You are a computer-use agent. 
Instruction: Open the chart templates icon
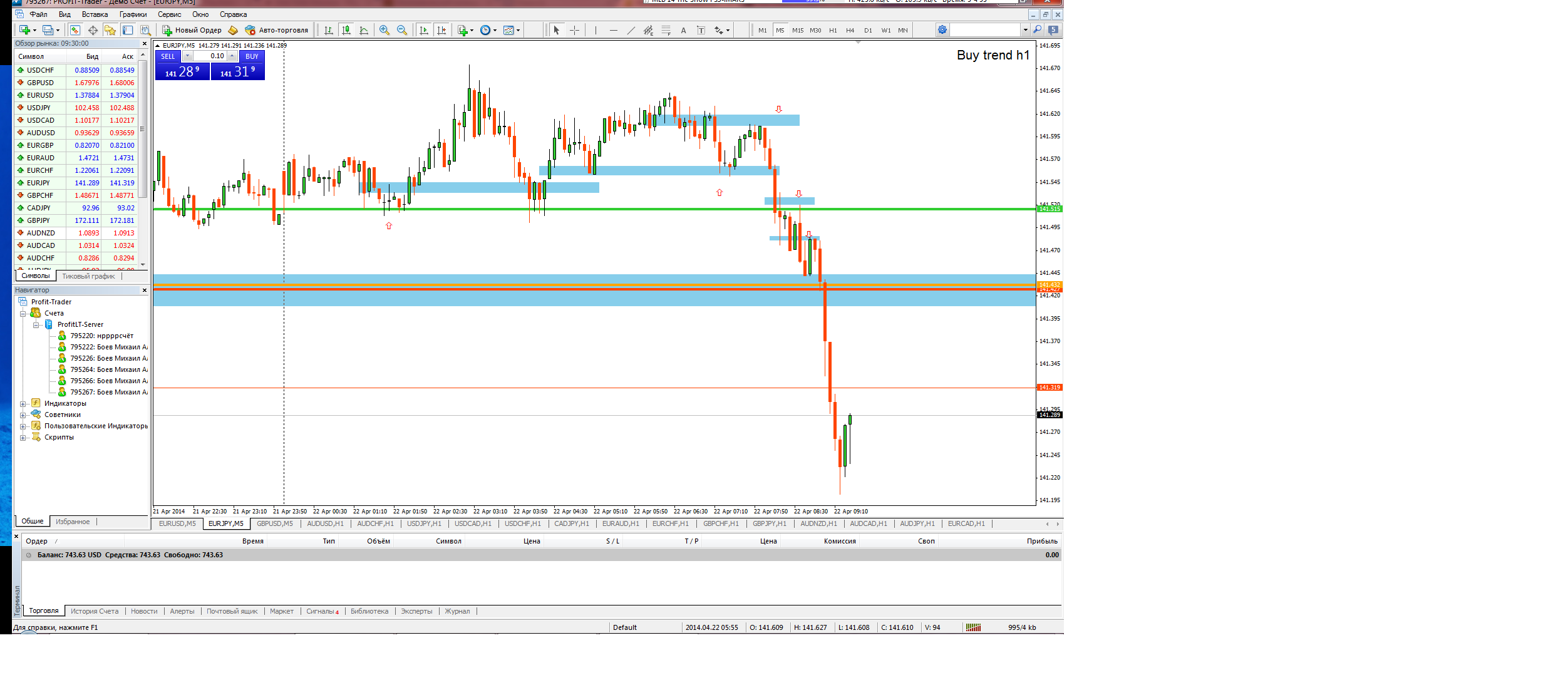point(508,30)
